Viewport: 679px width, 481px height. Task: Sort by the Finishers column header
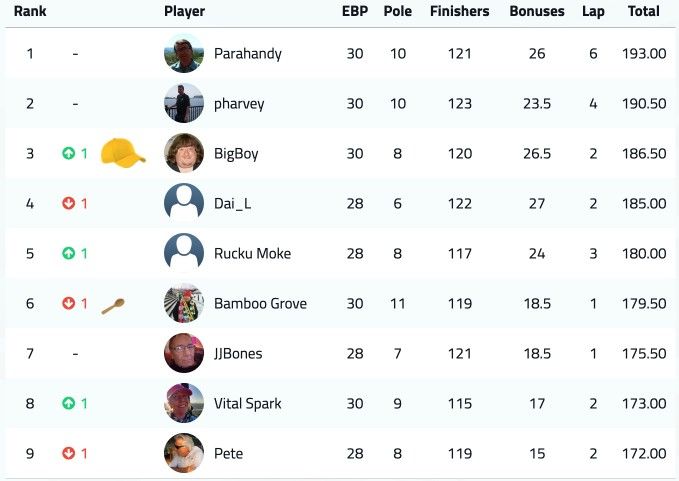(459, 11)
